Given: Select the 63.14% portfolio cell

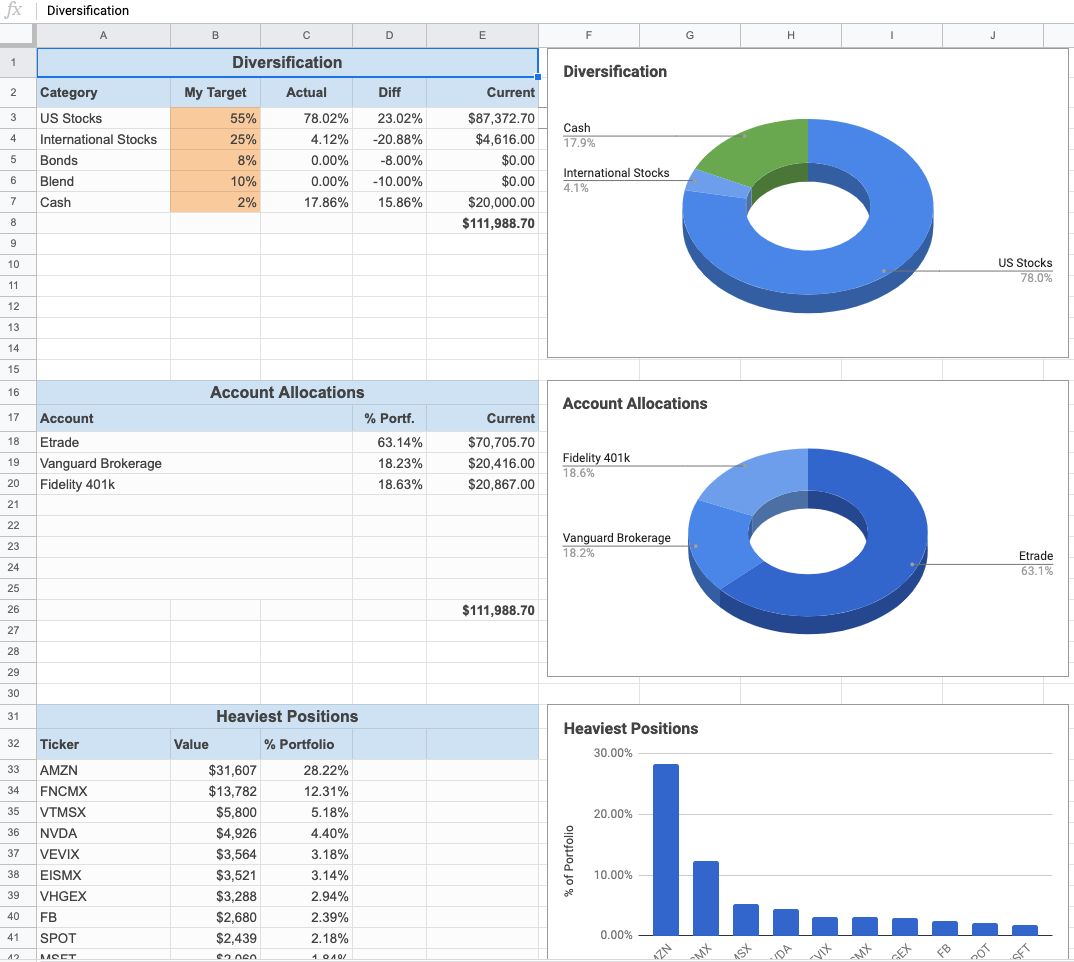Looking at the screenshot, I should tap(389, 442).
